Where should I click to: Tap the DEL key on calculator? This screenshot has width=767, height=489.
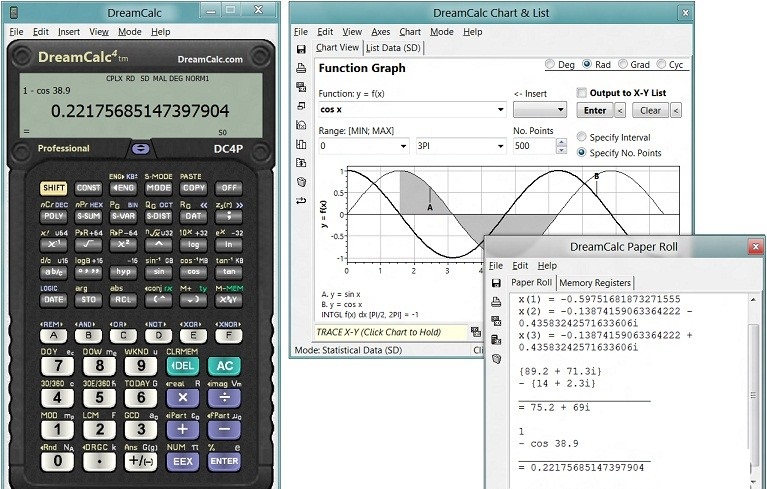coord(182,366)
